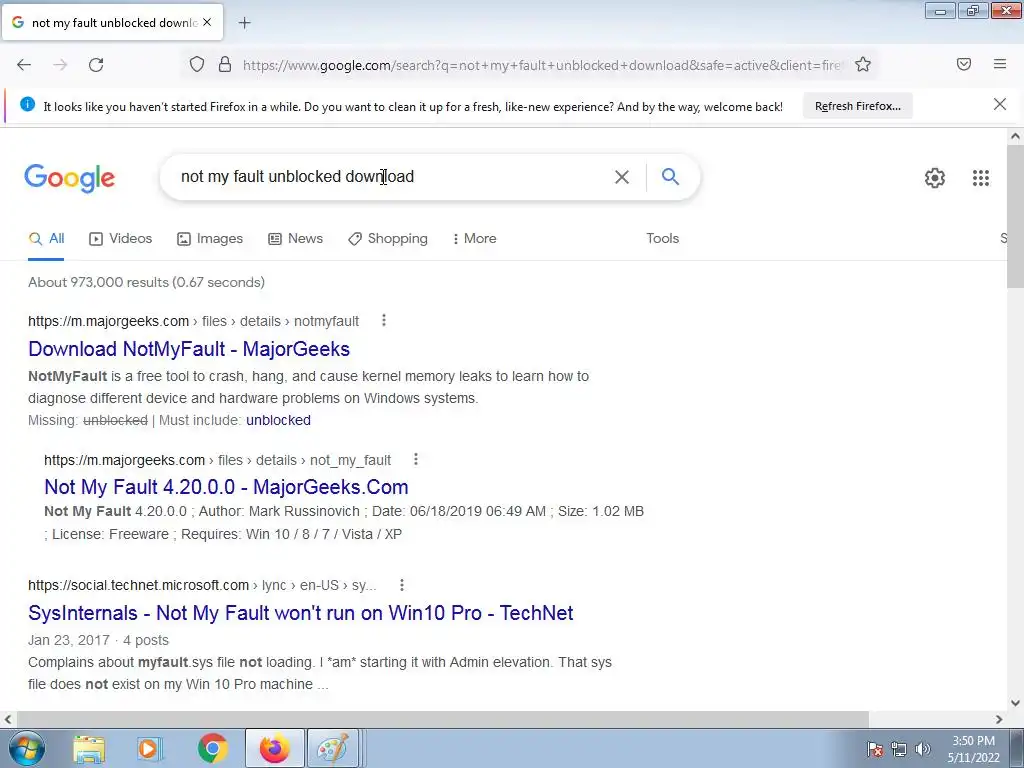This screenshot has width=1024, height=768.
Task: Click the taskbar clock showing 3:50 PM
Action: [973, 748]
